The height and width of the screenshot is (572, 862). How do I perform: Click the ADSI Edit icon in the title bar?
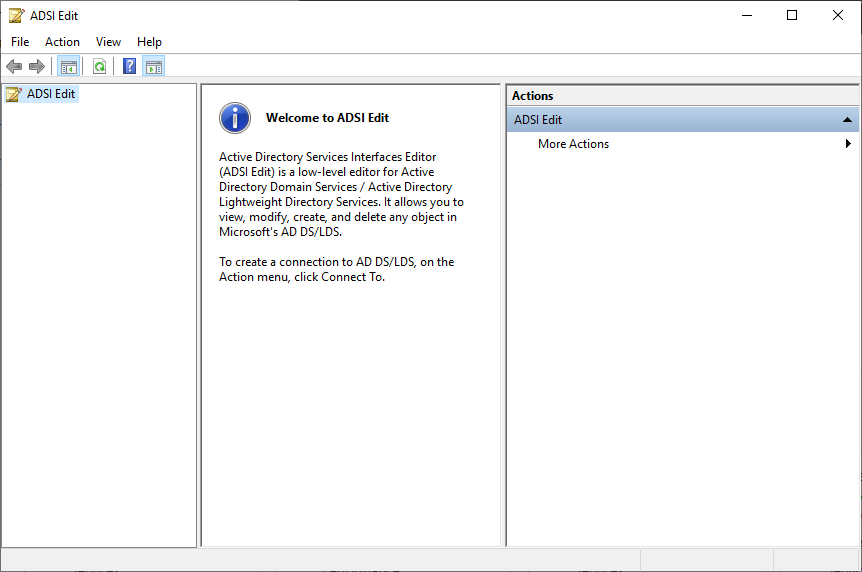click(x=16, y=15)
